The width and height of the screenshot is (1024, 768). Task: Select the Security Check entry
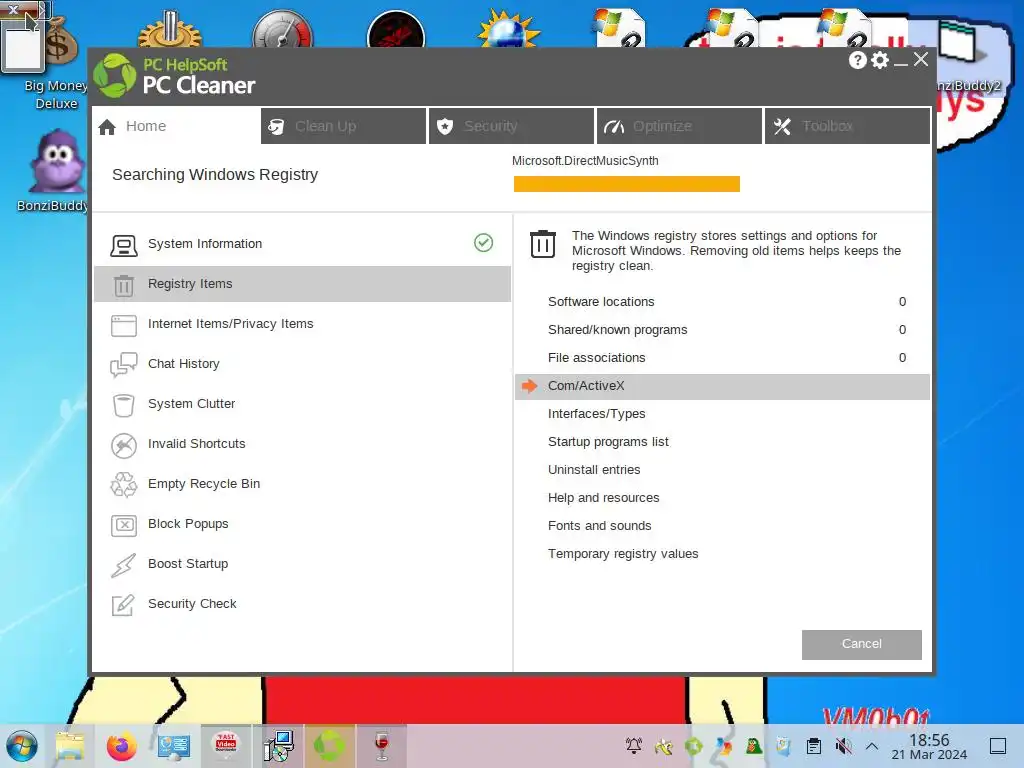(302, 603)
